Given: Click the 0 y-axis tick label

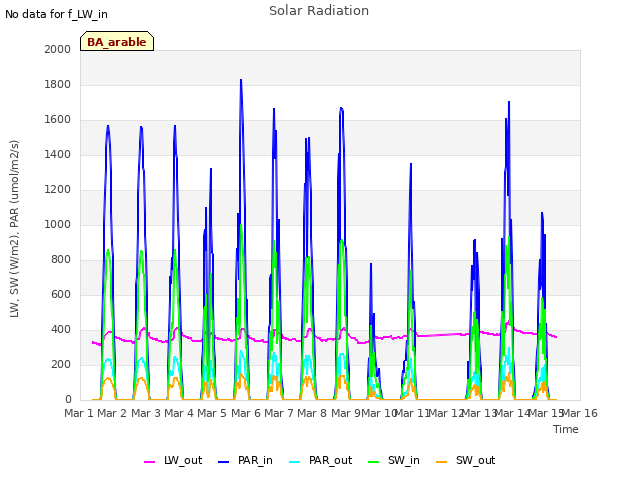Looking at the screenshot, I should point(68,400).
